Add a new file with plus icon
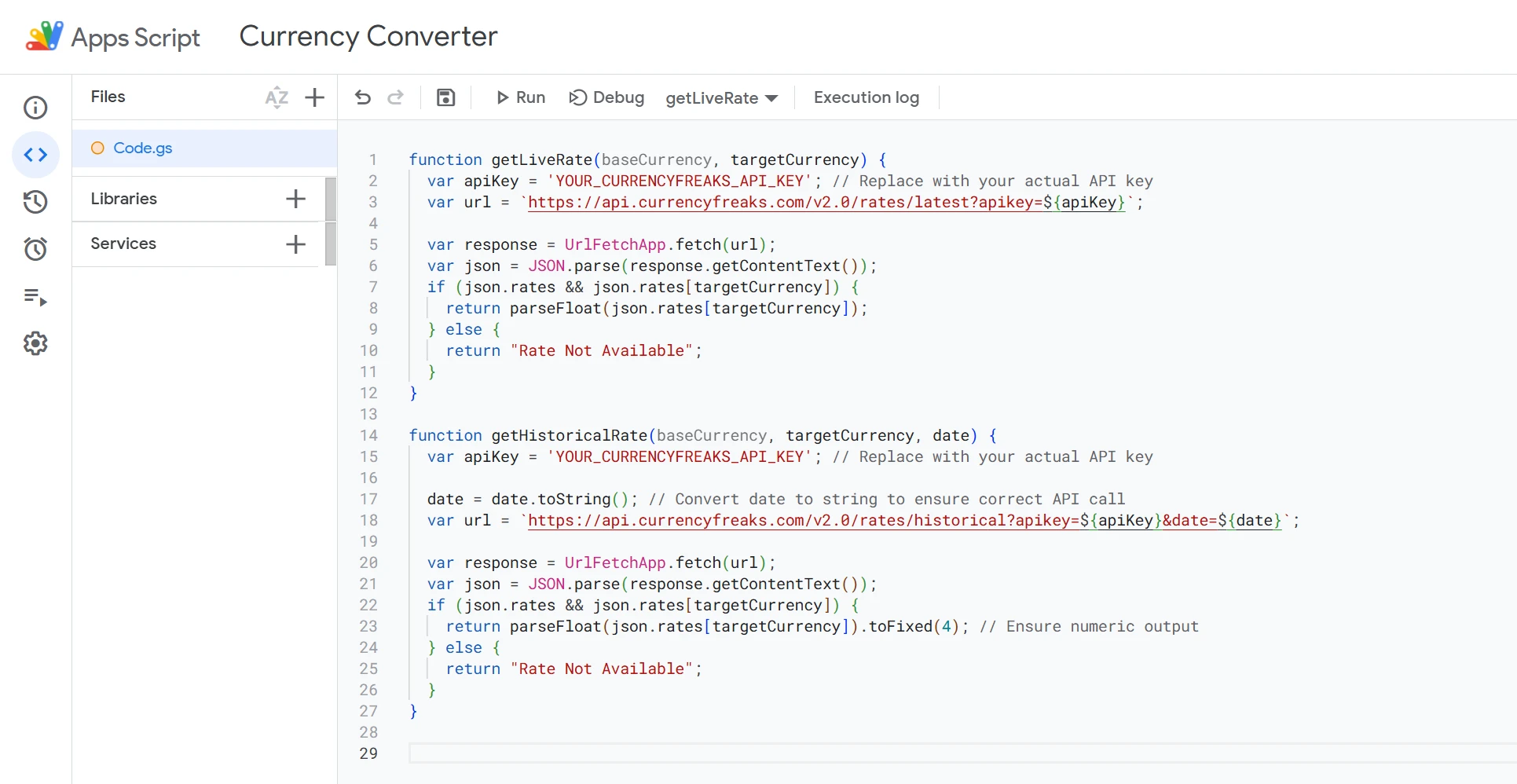The height and width of the screenshot is (784, 1517). click(x=315, y=97)
